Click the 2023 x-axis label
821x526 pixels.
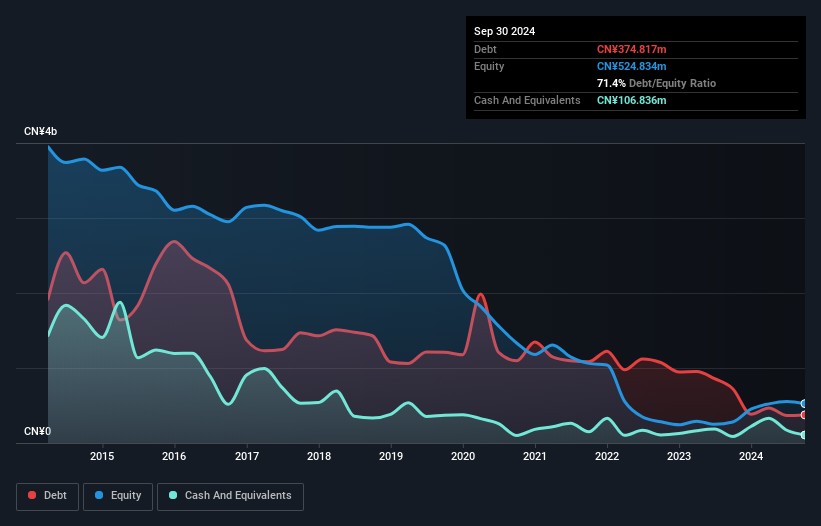click(679, 456)
